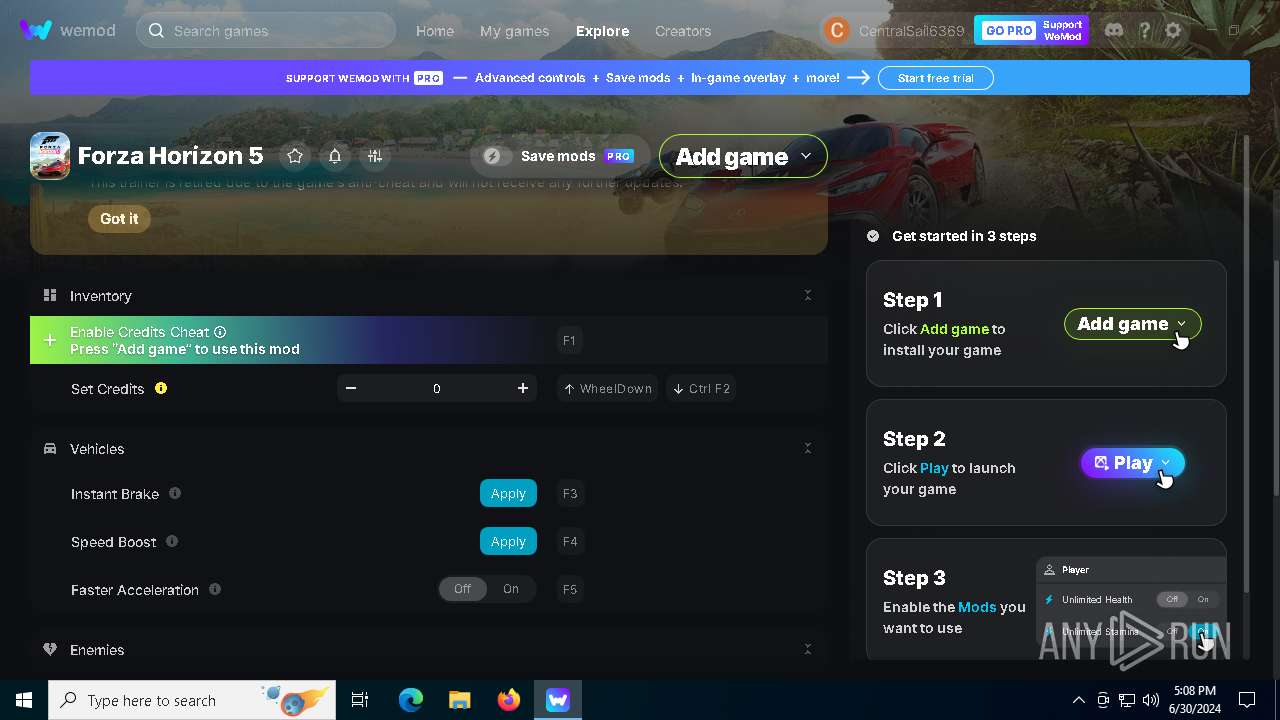Switch to the Explore tab
The height and width of the screenshot is (720, 1280).
pyautogui.click(x=602, y=31)
